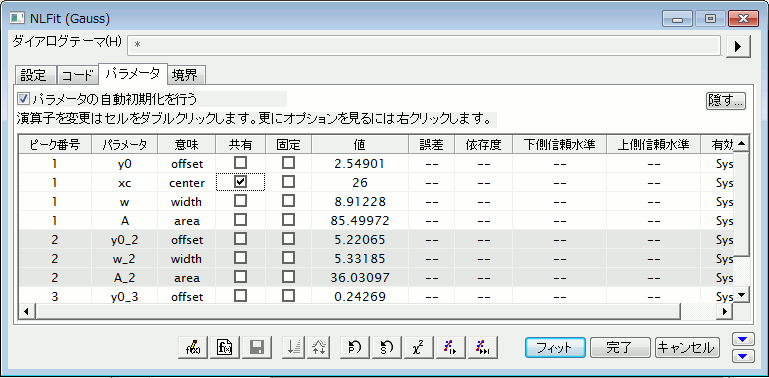
Task: Open the dialog theme arrow menu
Action: 738,46
